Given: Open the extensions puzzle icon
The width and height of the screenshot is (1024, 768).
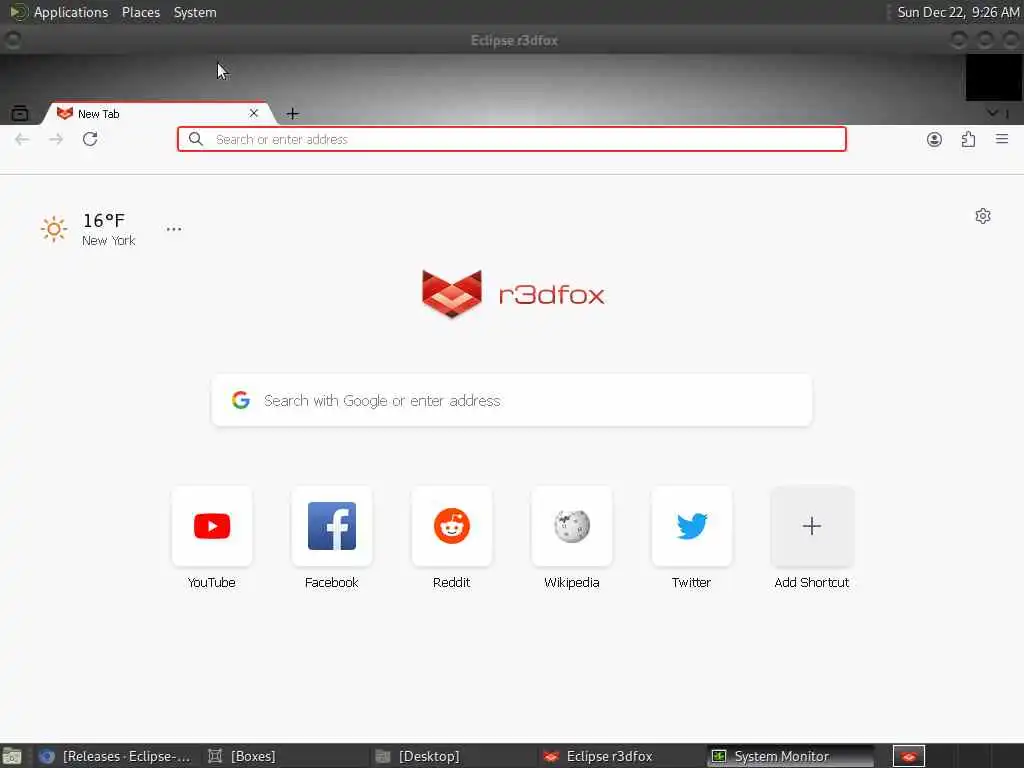Looking at the screenshot, I should click(968, 139).
